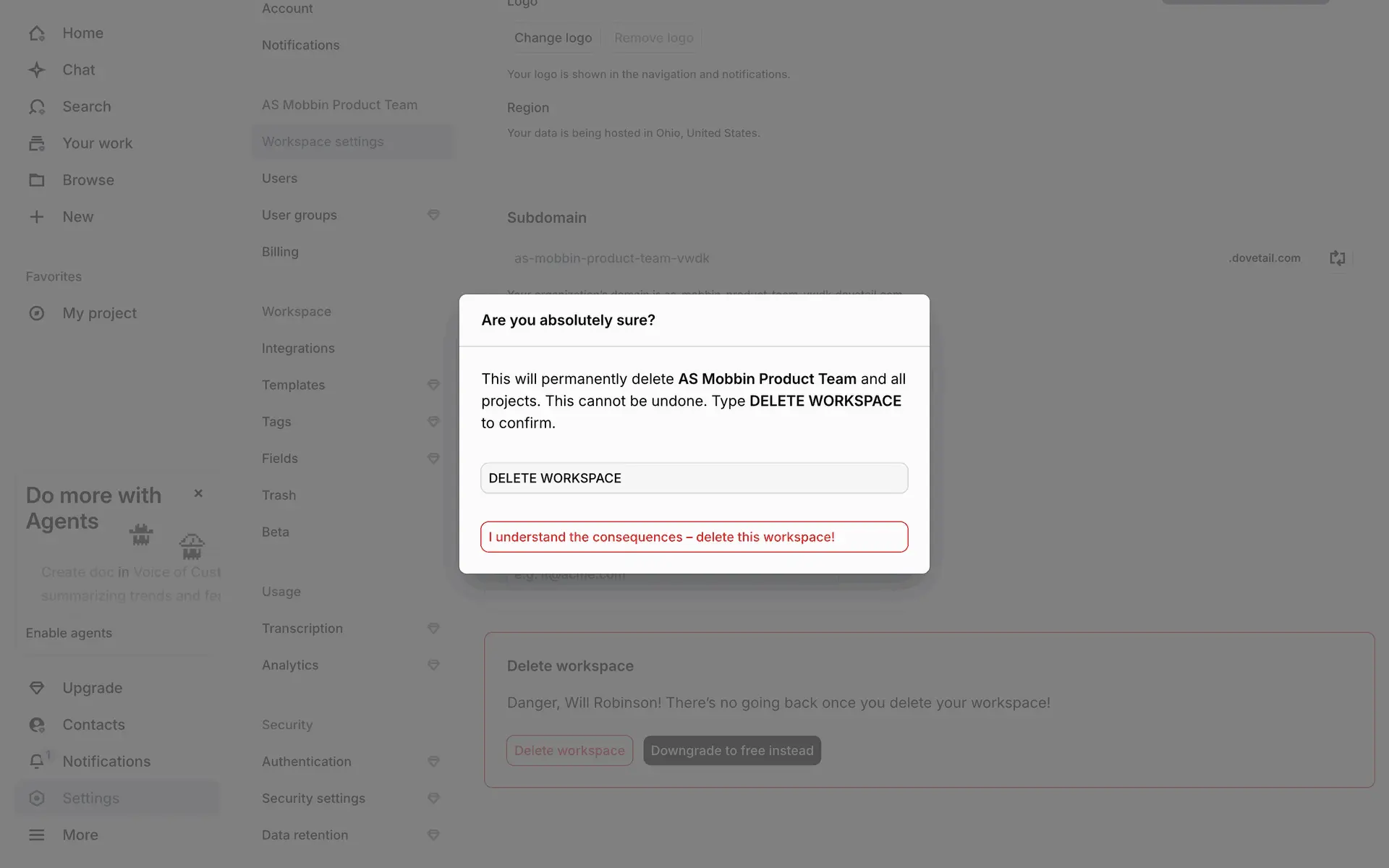
Task: Click the Search magnifier icon
Action: 37,107
